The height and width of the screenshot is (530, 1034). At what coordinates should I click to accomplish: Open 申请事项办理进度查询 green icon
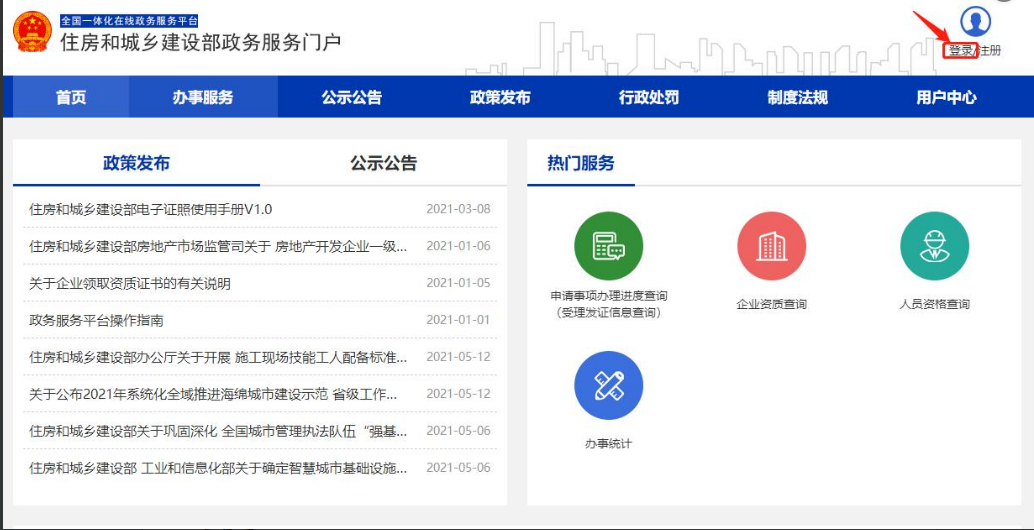click(608, 246)
